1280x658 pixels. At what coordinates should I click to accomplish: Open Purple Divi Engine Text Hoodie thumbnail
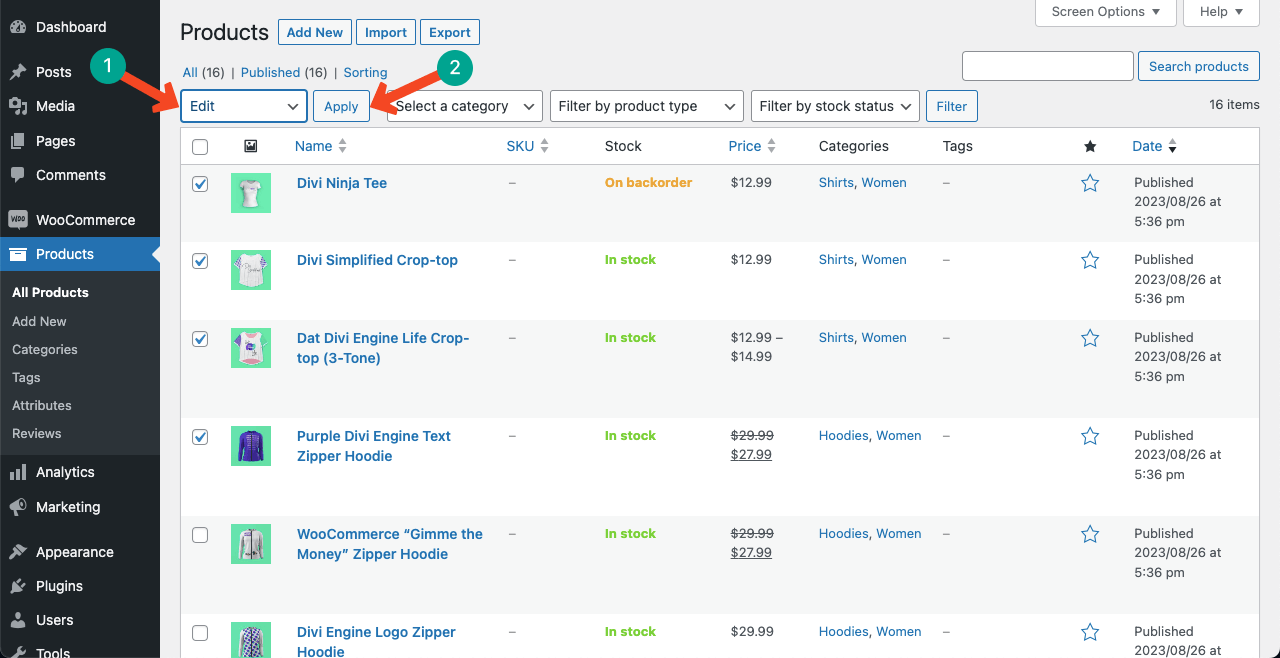tap(251, 446)
